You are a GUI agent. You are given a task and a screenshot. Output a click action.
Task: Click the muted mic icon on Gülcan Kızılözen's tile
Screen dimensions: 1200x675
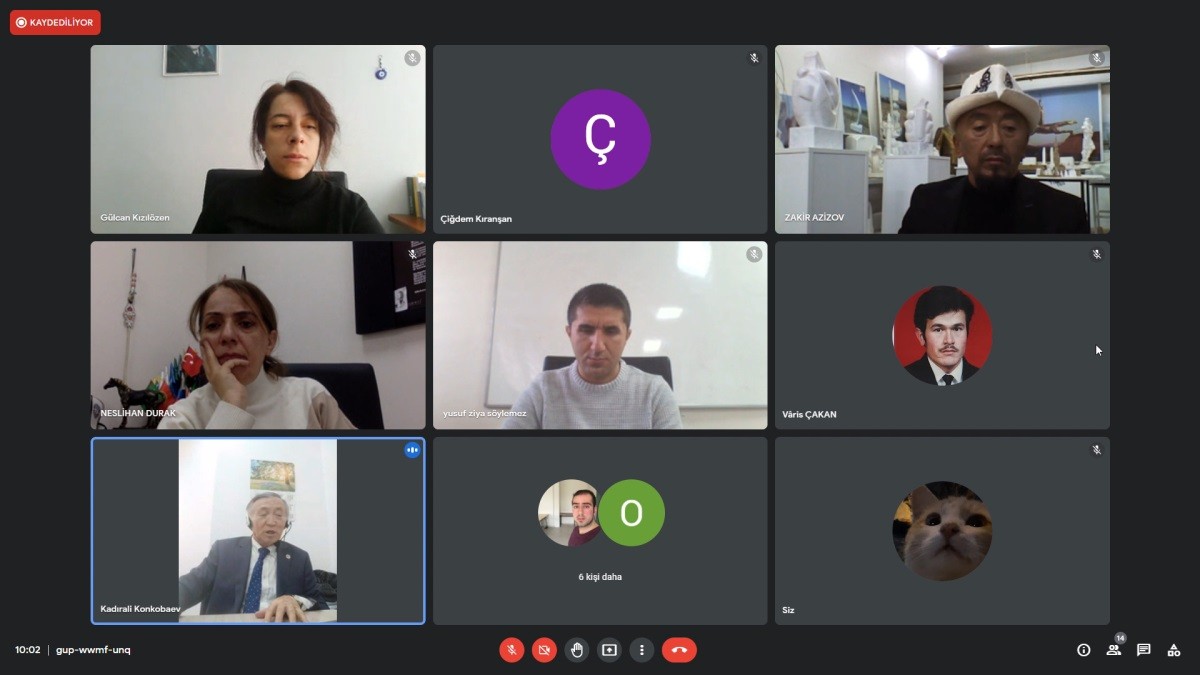(x=412, y=58)
